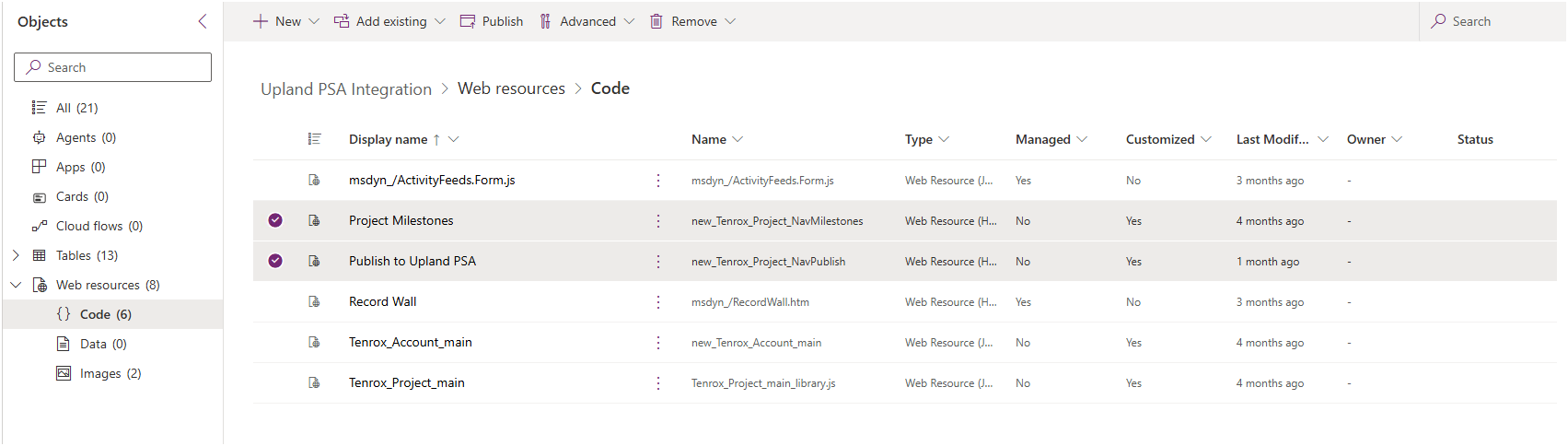
Task: Collapse the Web resources tree node
Action: click(x=16, y=285)
